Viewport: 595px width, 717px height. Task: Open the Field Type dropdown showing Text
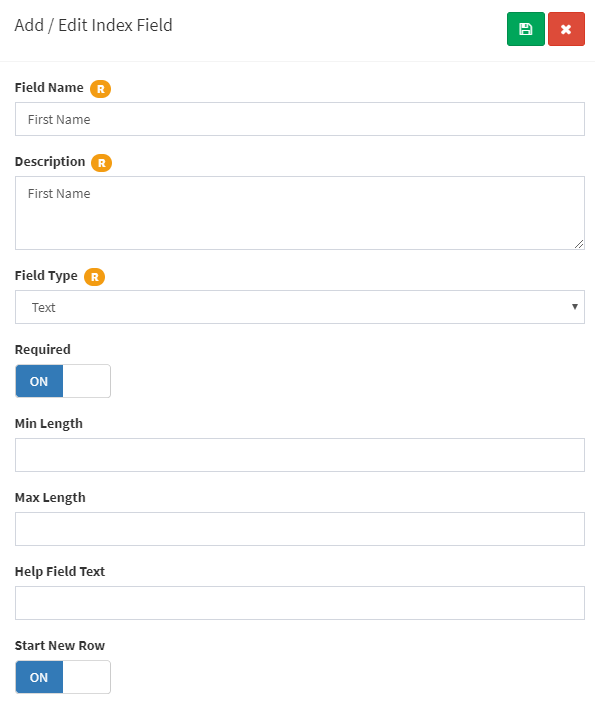click(300, 307)
